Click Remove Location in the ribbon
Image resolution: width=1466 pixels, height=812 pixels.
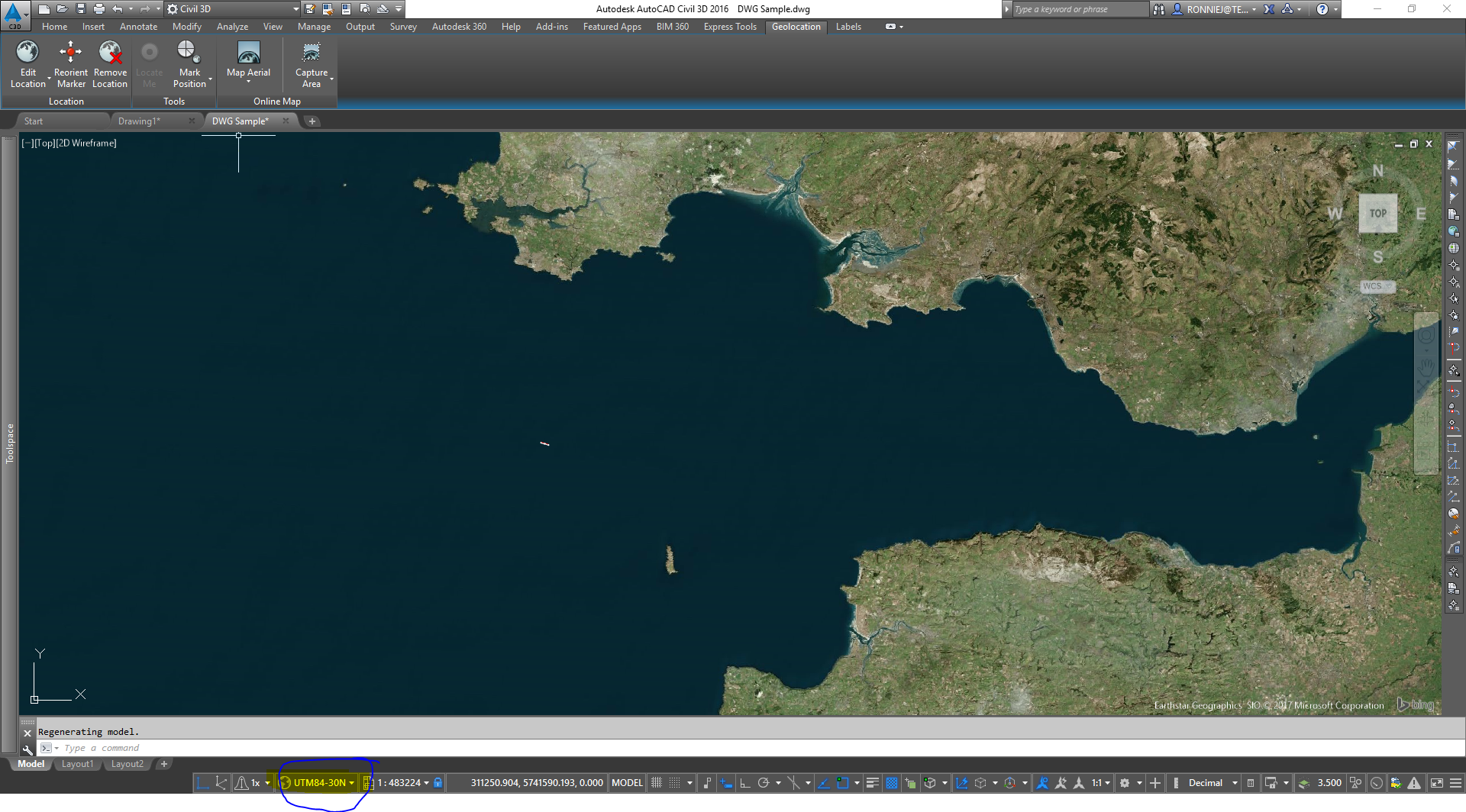pyautogui.click(x=110, y=64)
